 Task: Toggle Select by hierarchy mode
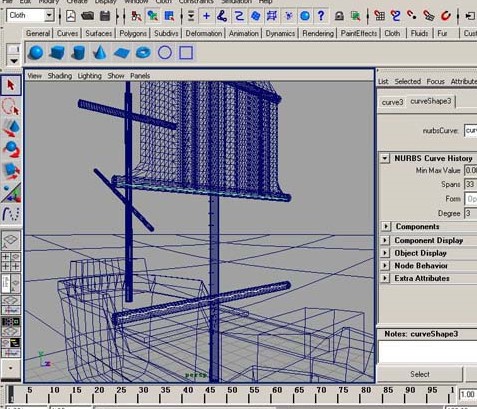[136, 16]
